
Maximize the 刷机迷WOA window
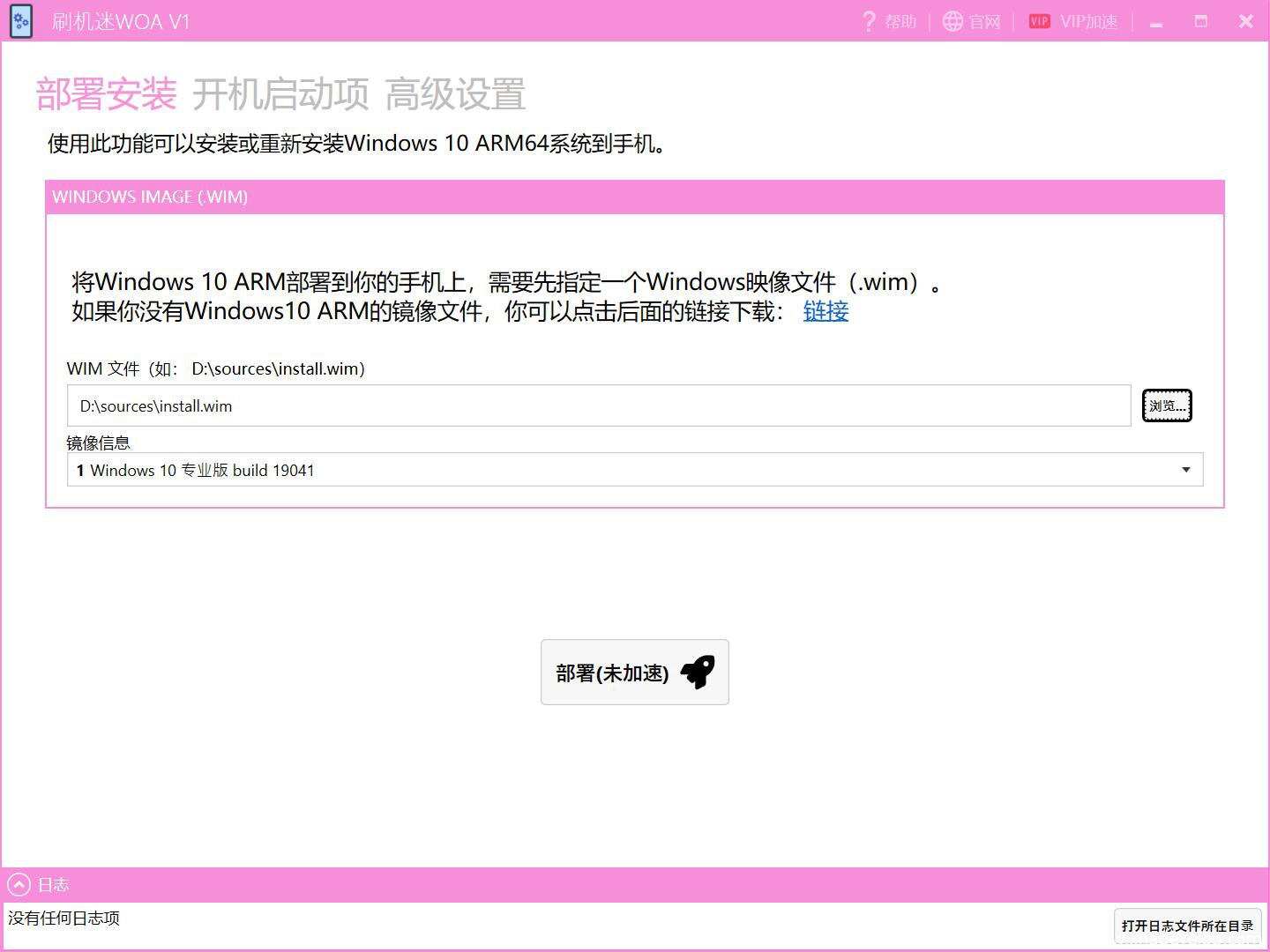click(1200, 21)
